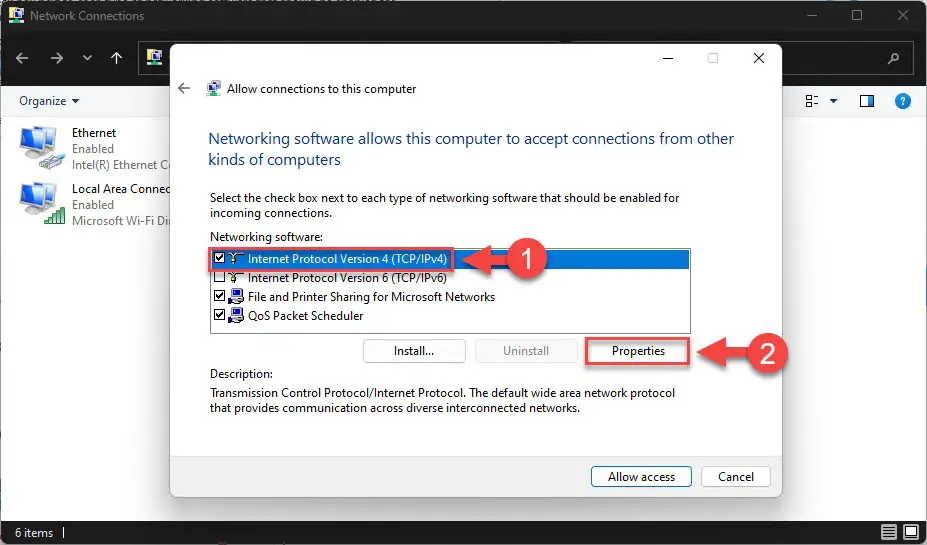The image size is (927, 545).
Task: Cancel the incoming connections wizard
Action: [735, 476]
